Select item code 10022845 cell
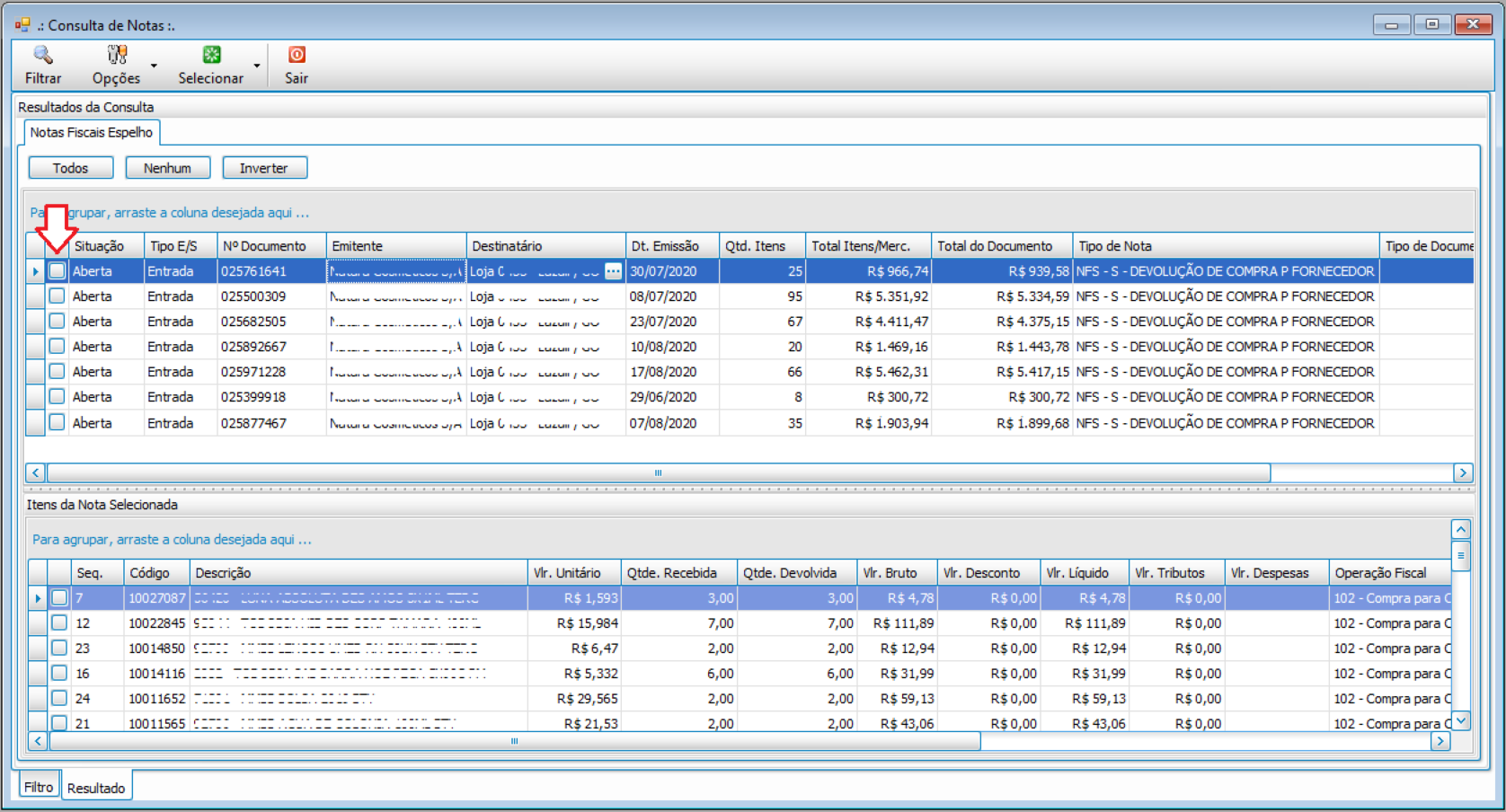The image size is (1506, 812). tap(156, 623)
